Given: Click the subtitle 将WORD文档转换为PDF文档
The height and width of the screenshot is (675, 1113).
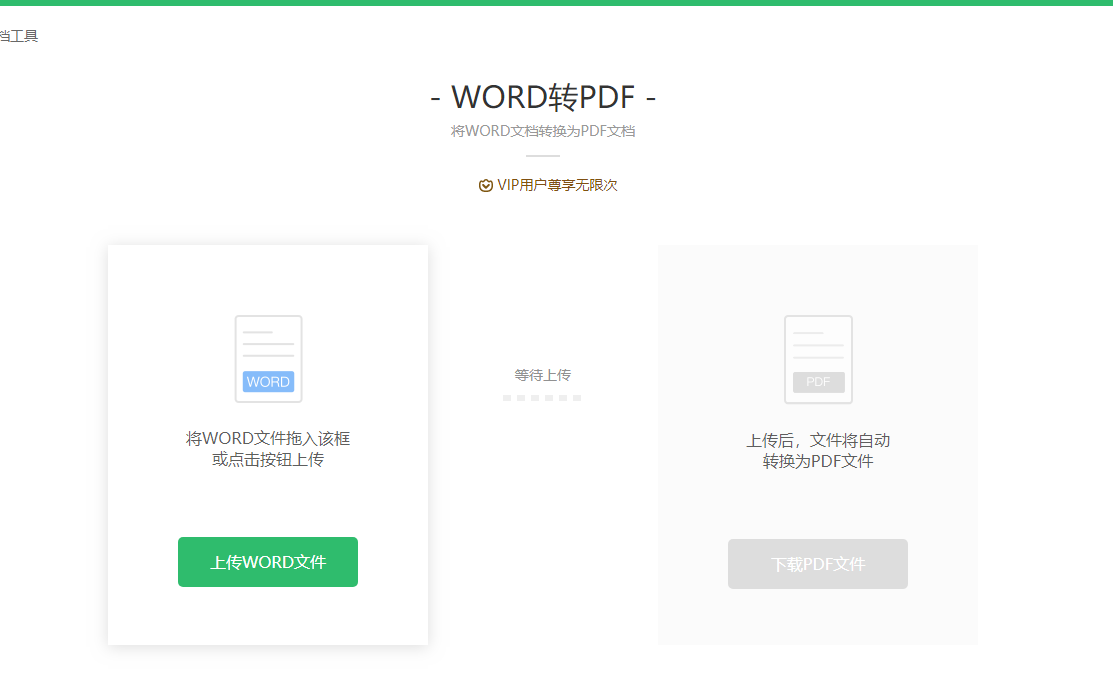Looking at the screenshot, I should click(543, 131).
